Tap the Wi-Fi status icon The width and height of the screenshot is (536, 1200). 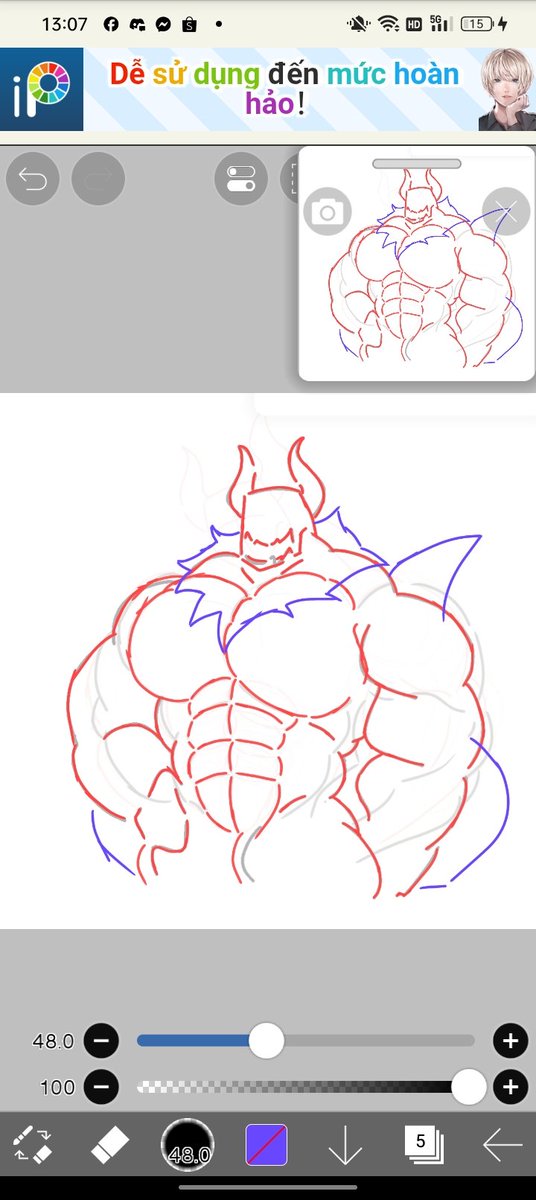tap(388, 23)
